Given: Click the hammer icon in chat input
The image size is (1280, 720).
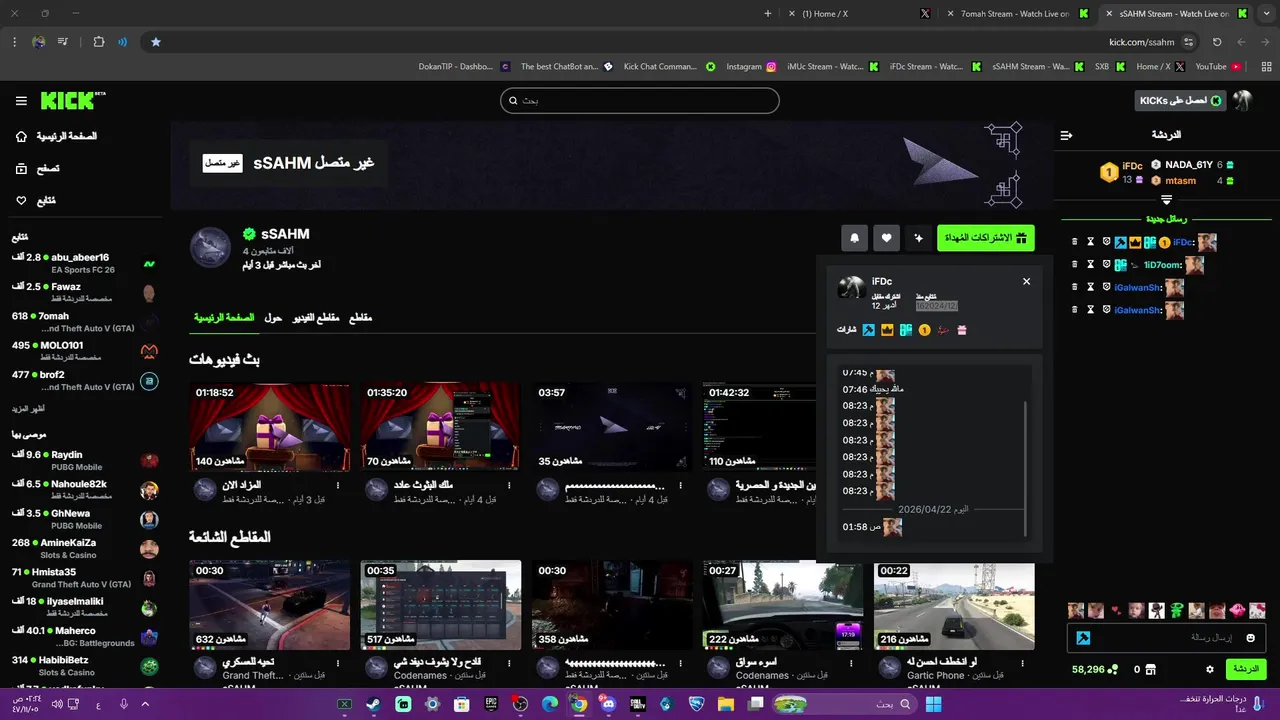Looking at the screenshot, I should pos(1083,638).
